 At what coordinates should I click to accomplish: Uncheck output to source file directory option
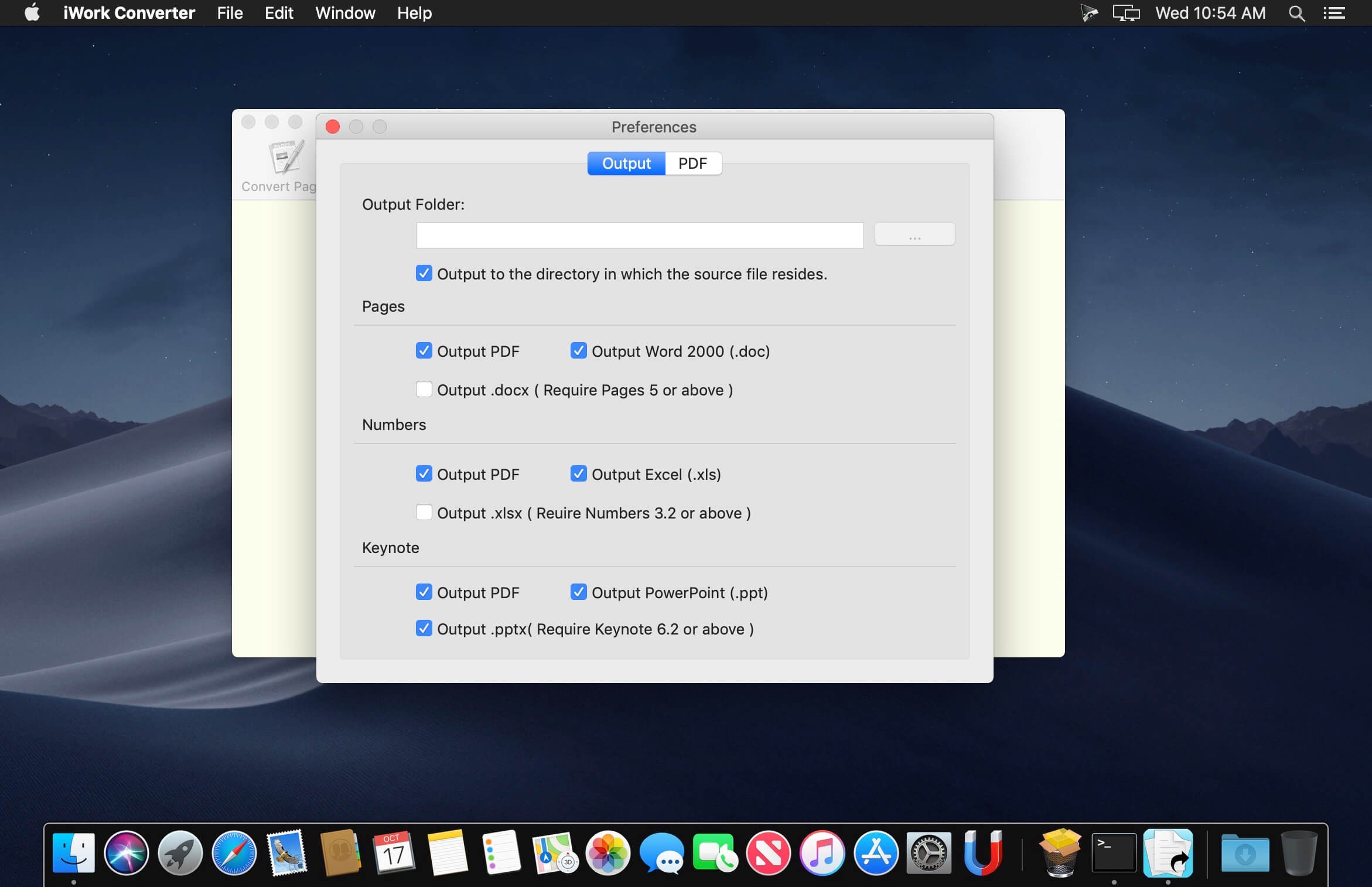point(424,273)
